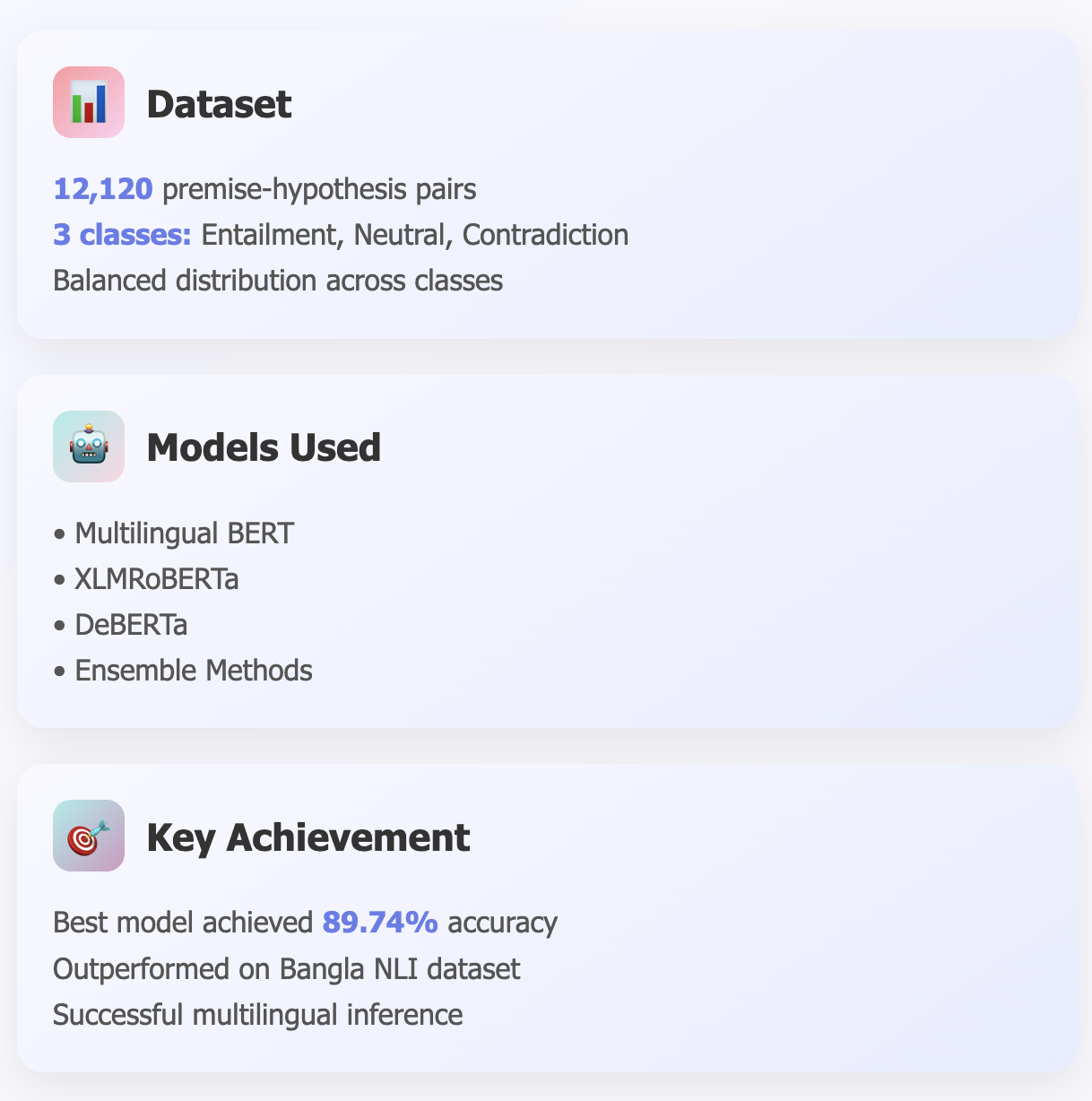Click the dart target Key Achievement icon
This screenshot has width=1092, height=1101.
click(x=89, y=836)
